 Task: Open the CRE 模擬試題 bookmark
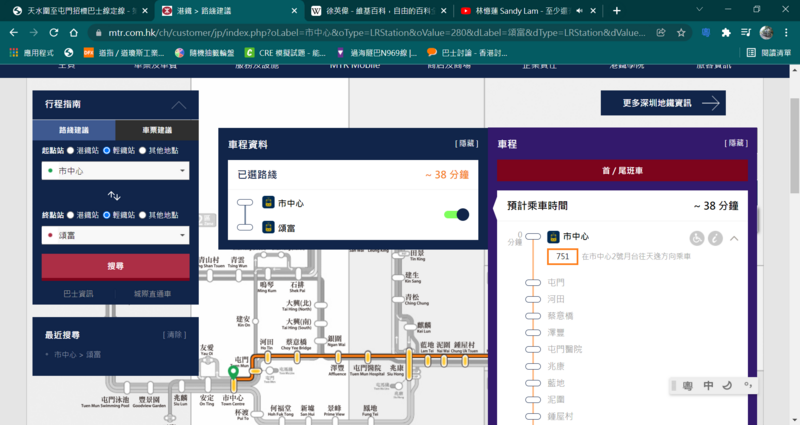point(285,53)
